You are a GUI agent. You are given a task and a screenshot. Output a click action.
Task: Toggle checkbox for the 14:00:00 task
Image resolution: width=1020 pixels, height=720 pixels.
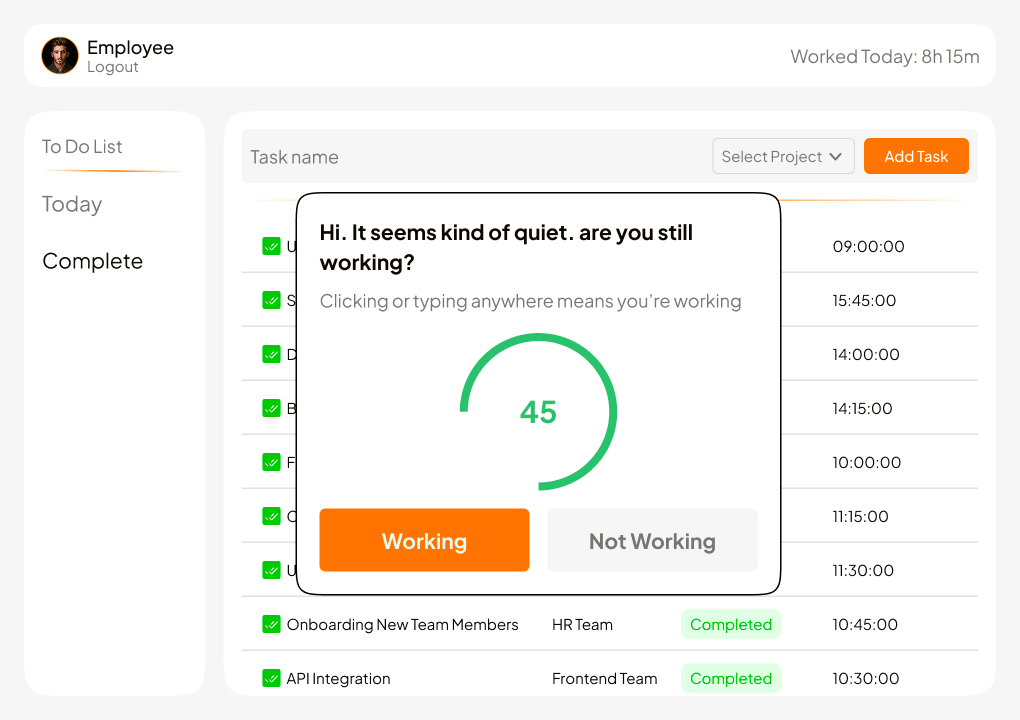(x=271, y=354)
